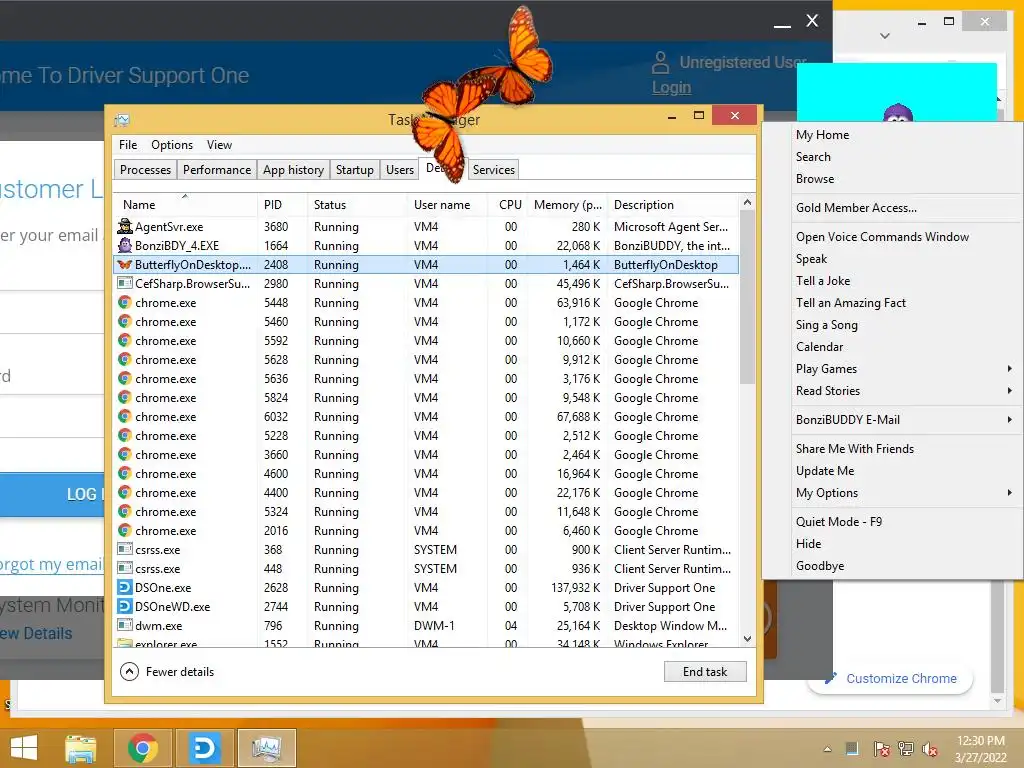
Task: Select the explorer.exe process row
Action: 426,643
